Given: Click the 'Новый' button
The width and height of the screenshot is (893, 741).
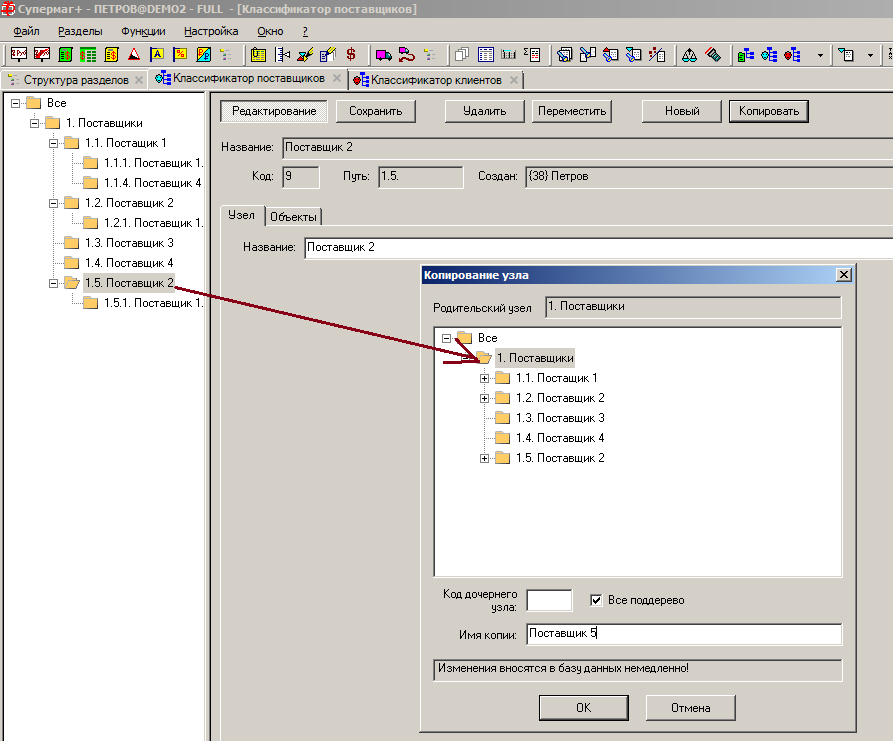Looking at the screenshot, I should pos(682,111).
